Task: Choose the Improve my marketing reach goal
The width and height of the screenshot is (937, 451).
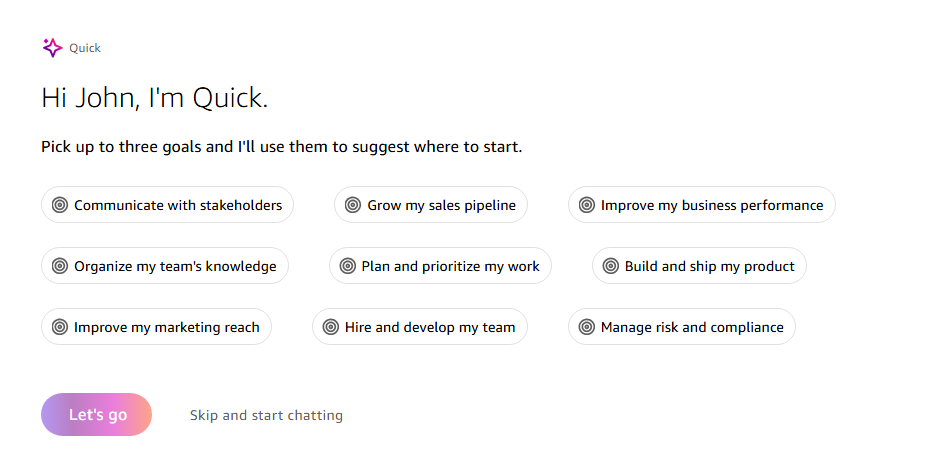Action: [157, 327]
